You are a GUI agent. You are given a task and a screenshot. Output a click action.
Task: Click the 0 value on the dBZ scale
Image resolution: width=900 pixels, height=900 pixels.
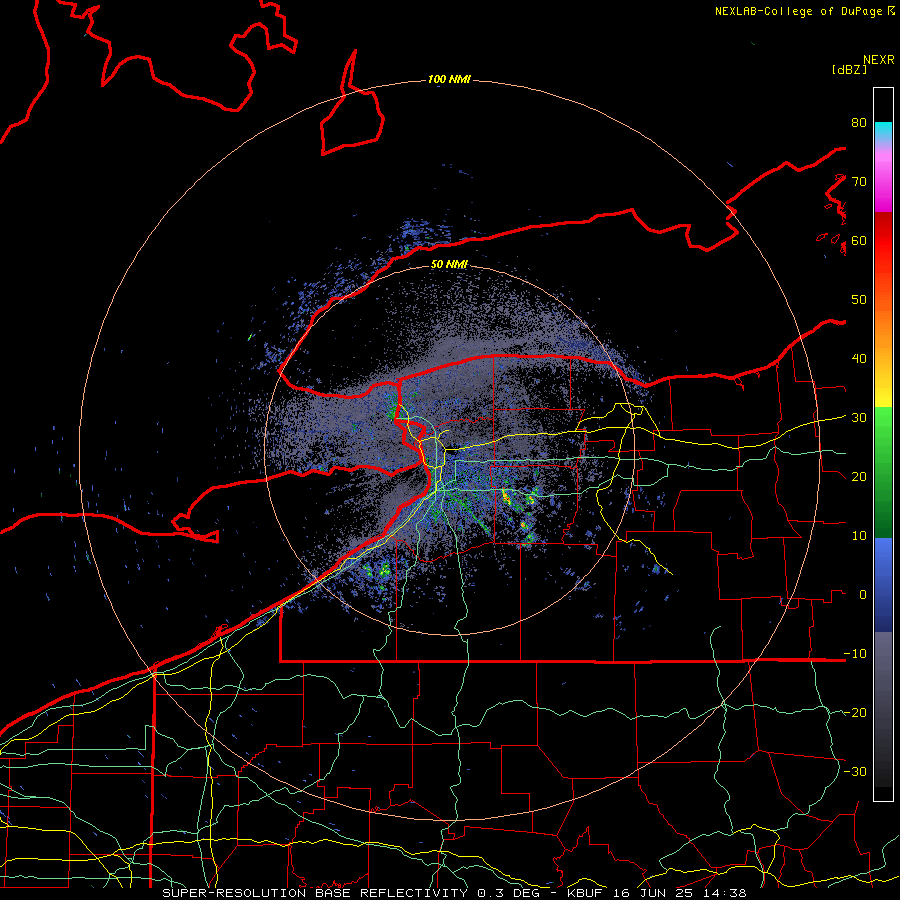[863, 595]
